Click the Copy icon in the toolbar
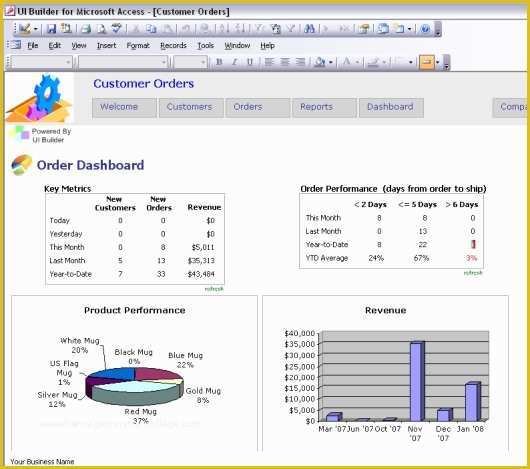This screenshot has height=469, width=530. tap(151, 29)
